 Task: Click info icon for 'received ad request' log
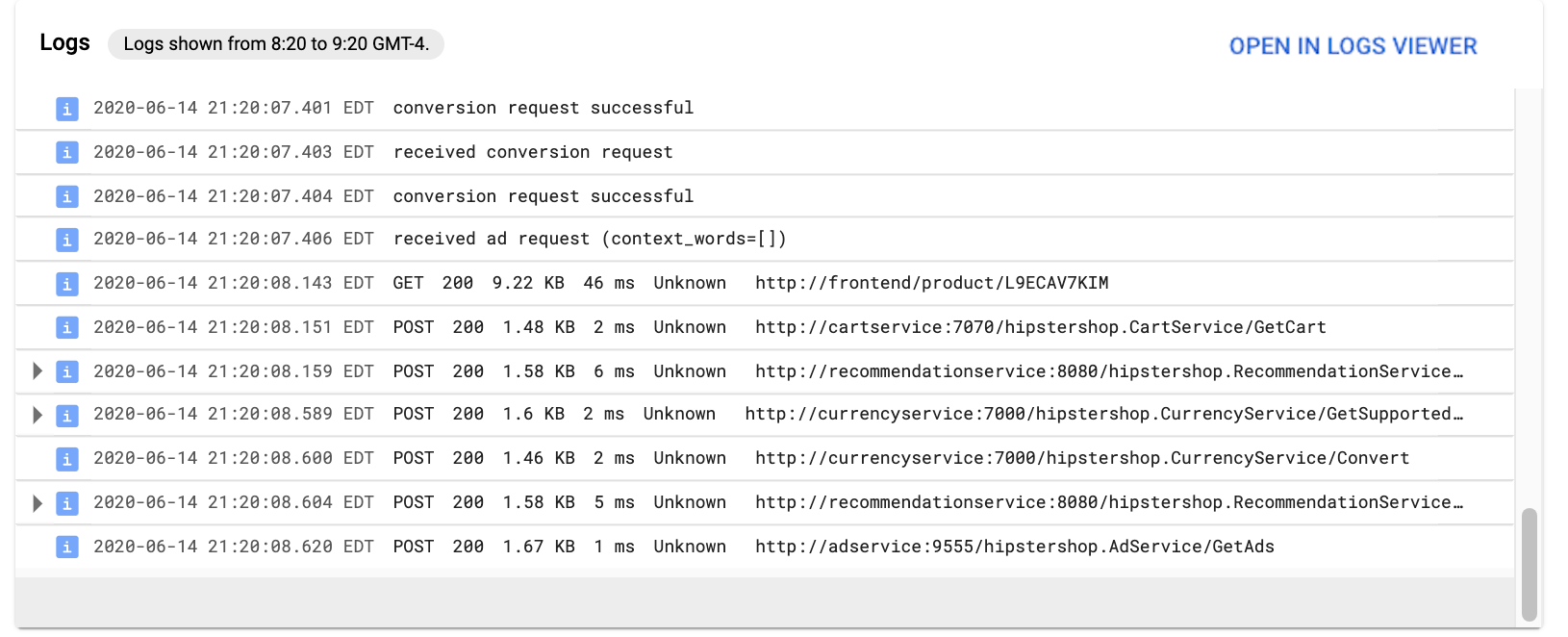point(66,240)
